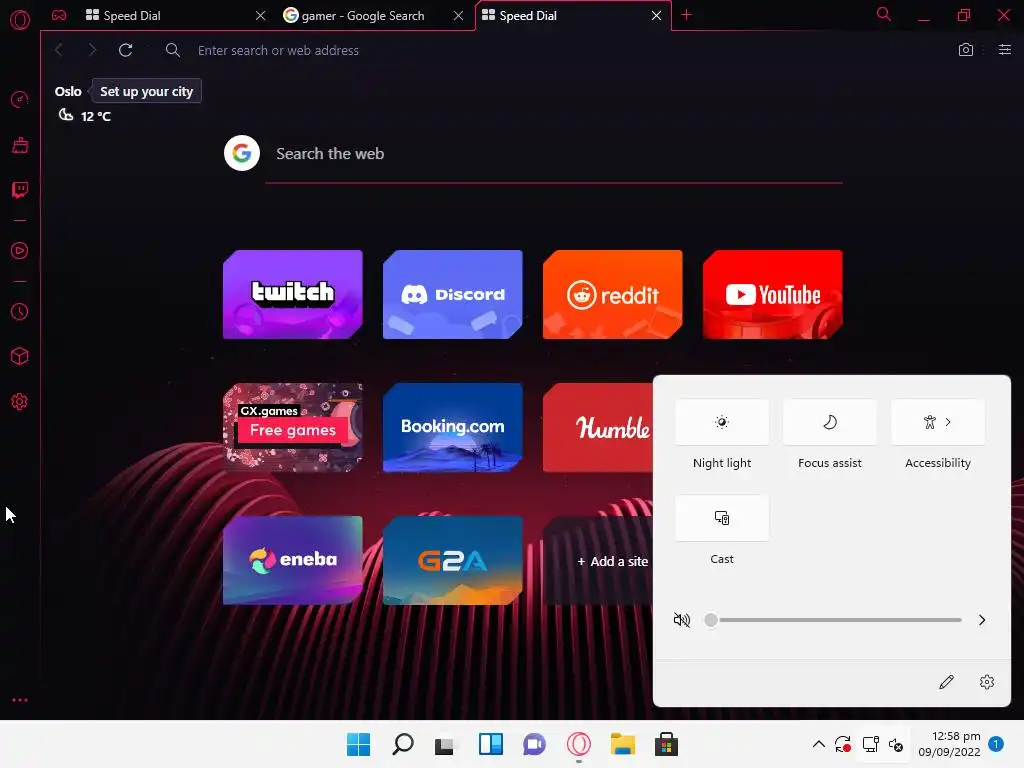
Task: Open Discord speed dial tile
Action: 453,295
